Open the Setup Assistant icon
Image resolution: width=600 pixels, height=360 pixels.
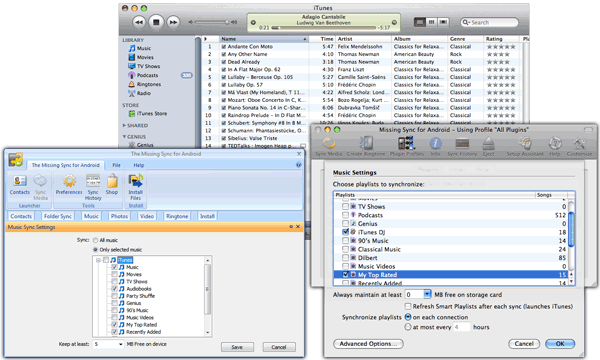tap(525, 143)
